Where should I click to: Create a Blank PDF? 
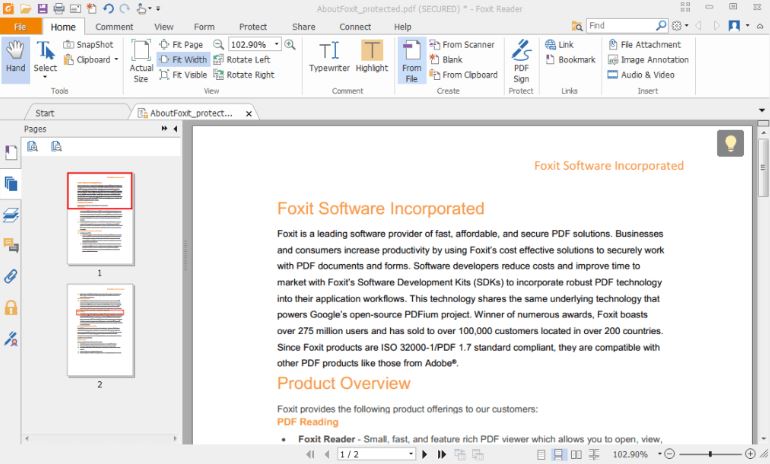click(446, 60)
